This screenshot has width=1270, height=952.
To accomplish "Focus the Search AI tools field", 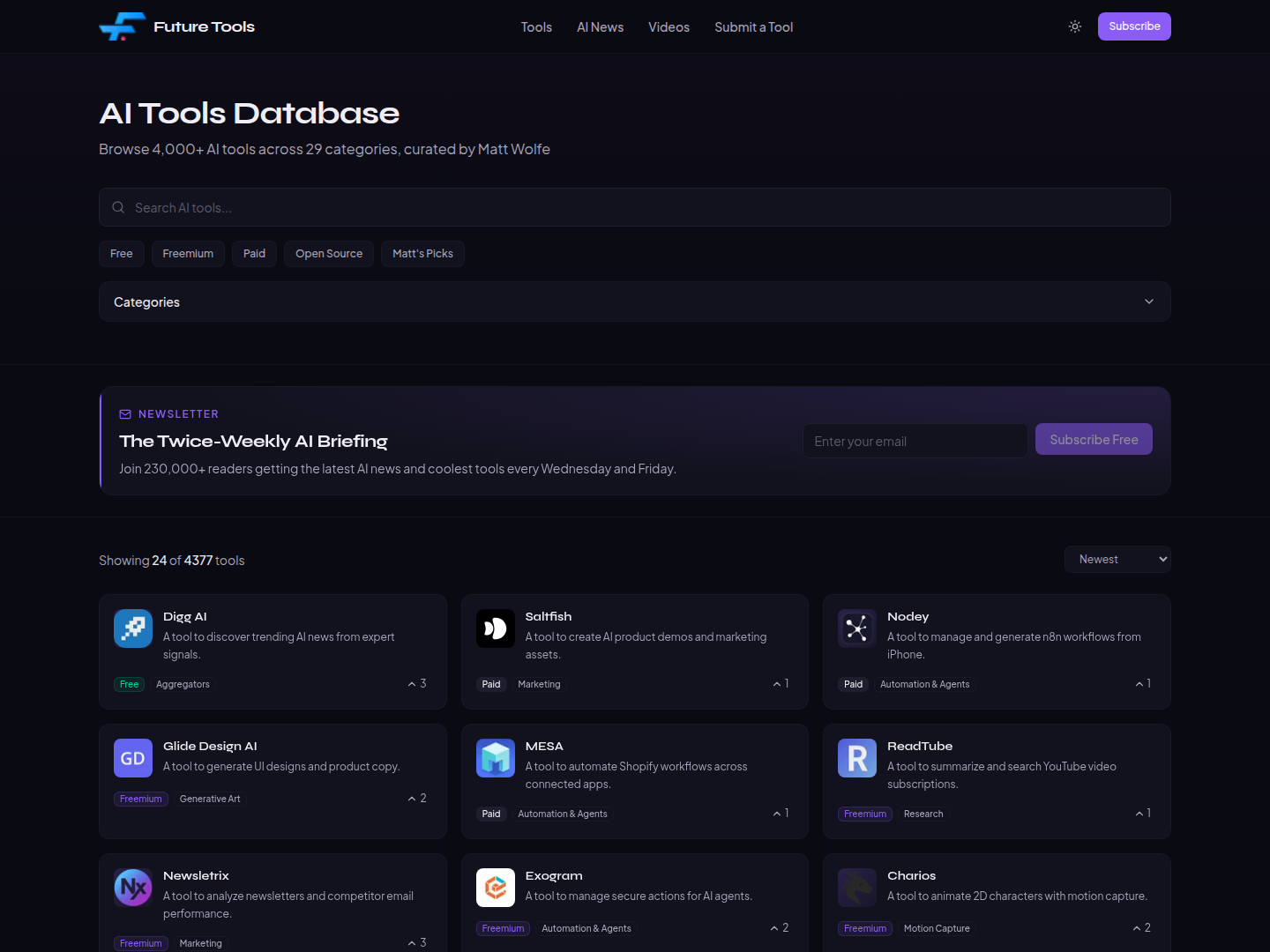I will [635, 207].
